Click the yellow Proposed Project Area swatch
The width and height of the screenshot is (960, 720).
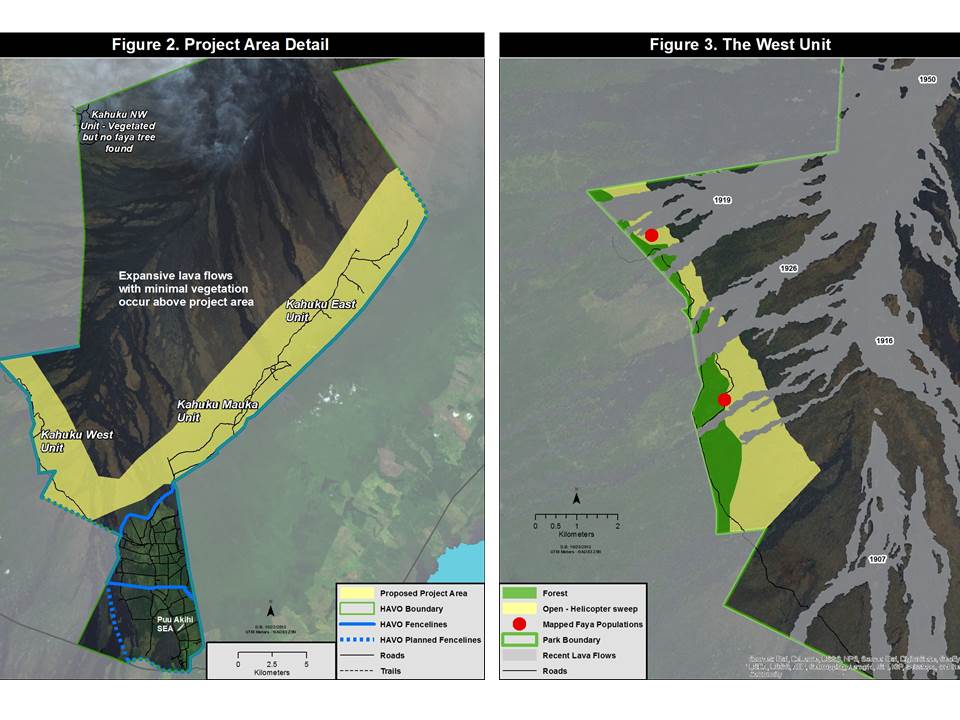(357, 593)
